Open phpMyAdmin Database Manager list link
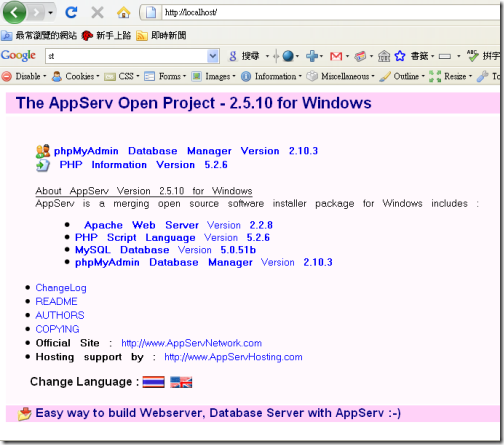Viewport: 504px width, 445px height. coord(203,263)
